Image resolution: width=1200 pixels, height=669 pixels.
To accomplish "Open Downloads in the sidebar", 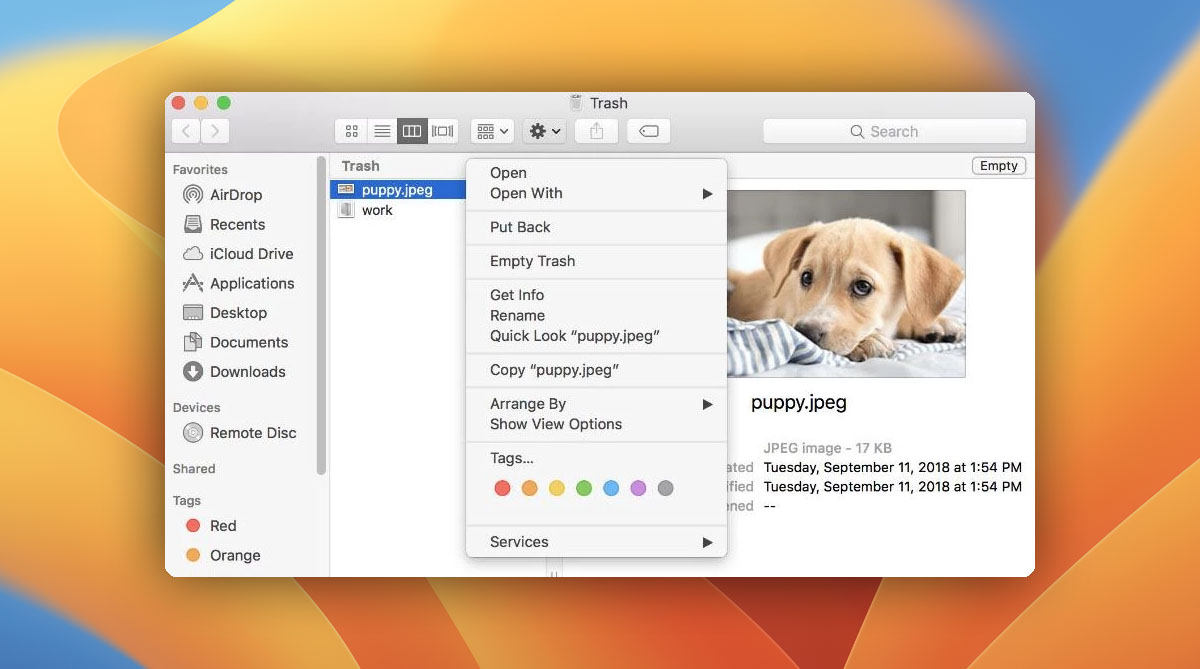I will coord(247,372).
